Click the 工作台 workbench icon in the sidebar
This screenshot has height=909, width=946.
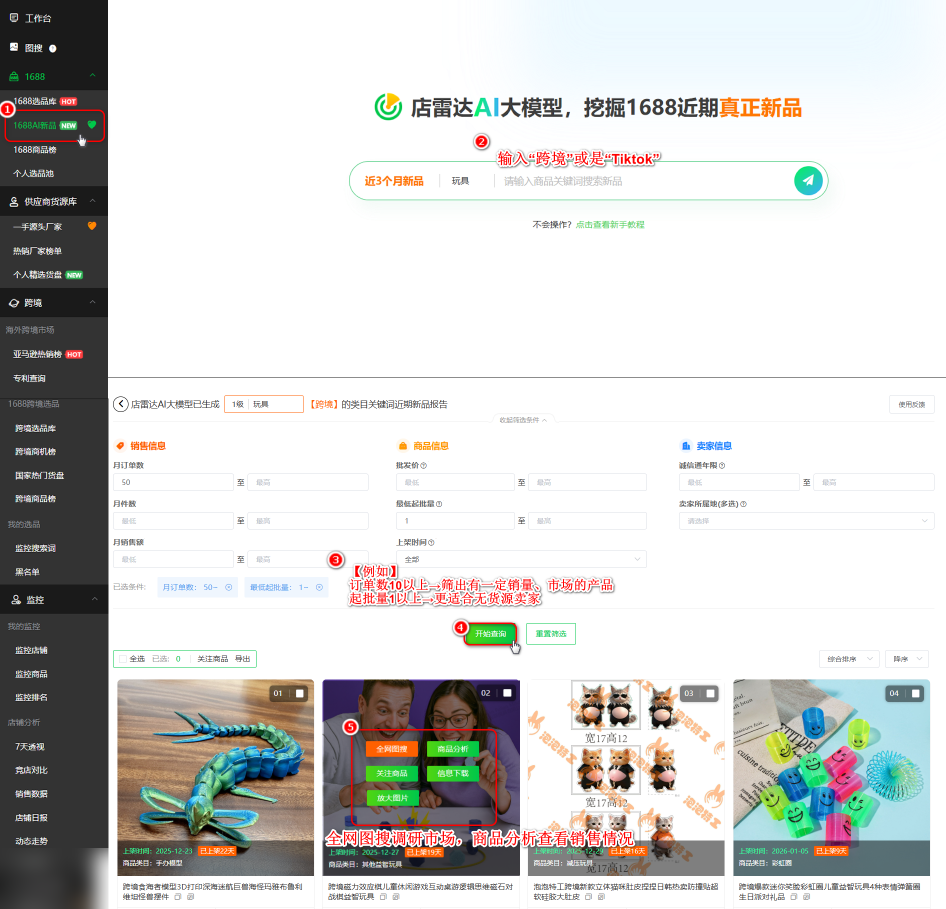pyautogui.click(x=16, y=17)
